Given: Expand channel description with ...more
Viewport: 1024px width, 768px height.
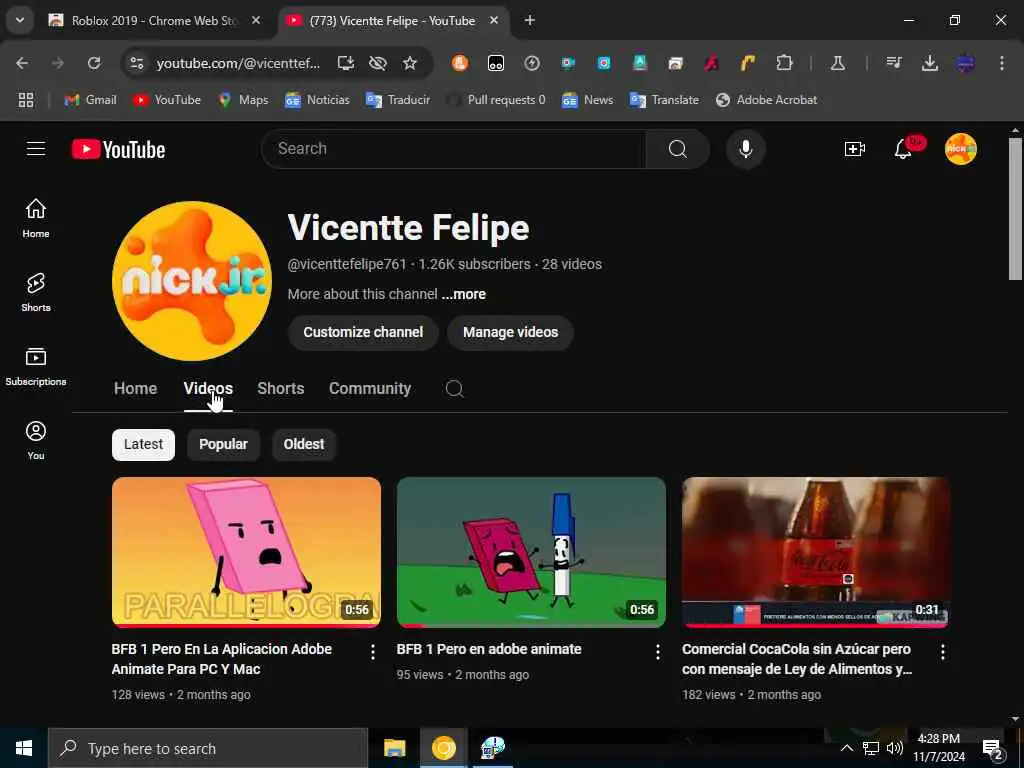Looking at the screenshot, I should click(x=464, y=295).
